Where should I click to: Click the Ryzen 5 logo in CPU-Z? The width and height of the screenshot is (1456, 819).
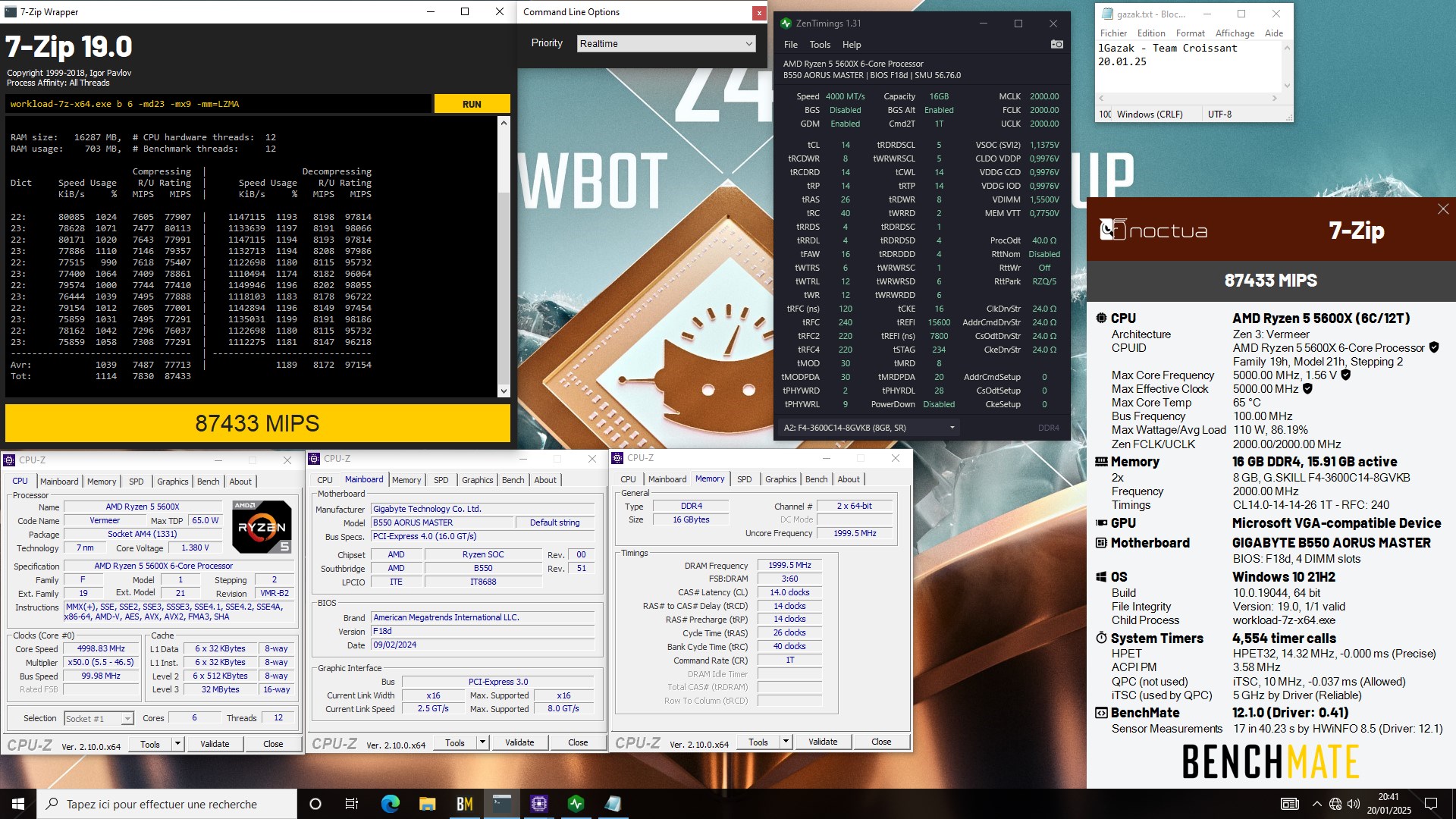click(262, 526)
